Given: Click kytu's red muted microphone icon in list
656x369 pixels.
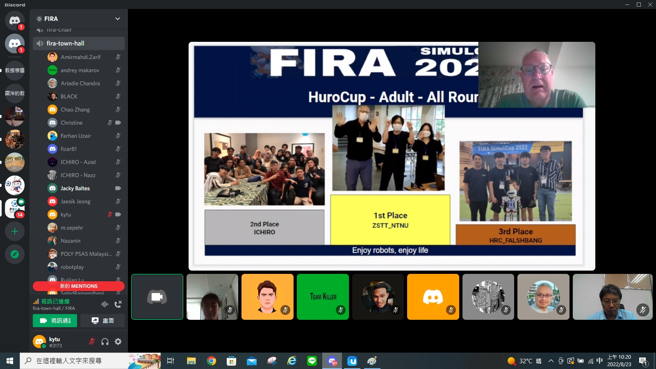Looking at the screenshot, I should coord(110,214).
